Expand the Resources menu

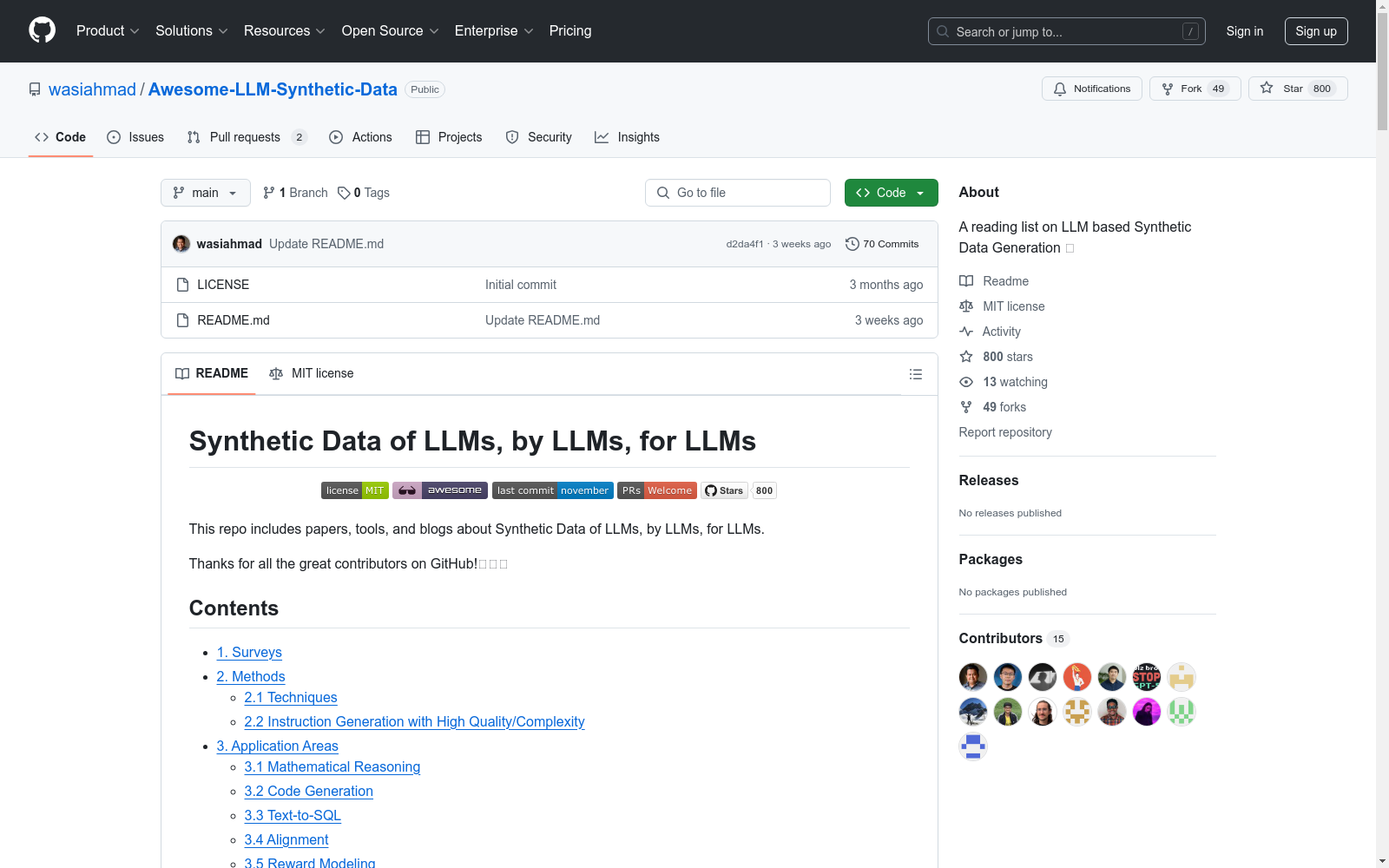coord(285,31)
